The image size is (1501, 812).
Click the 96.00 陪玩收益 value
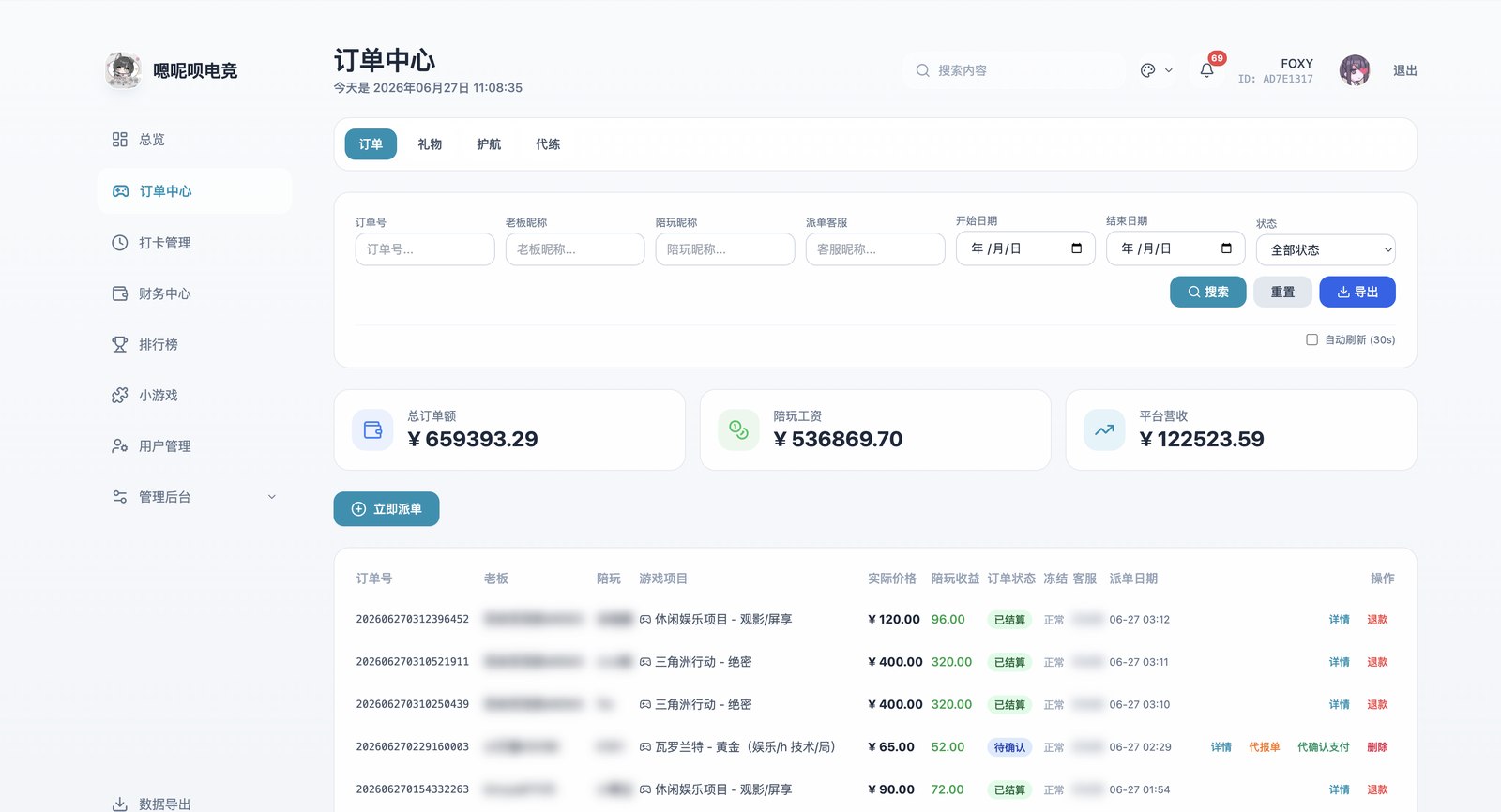948,620
